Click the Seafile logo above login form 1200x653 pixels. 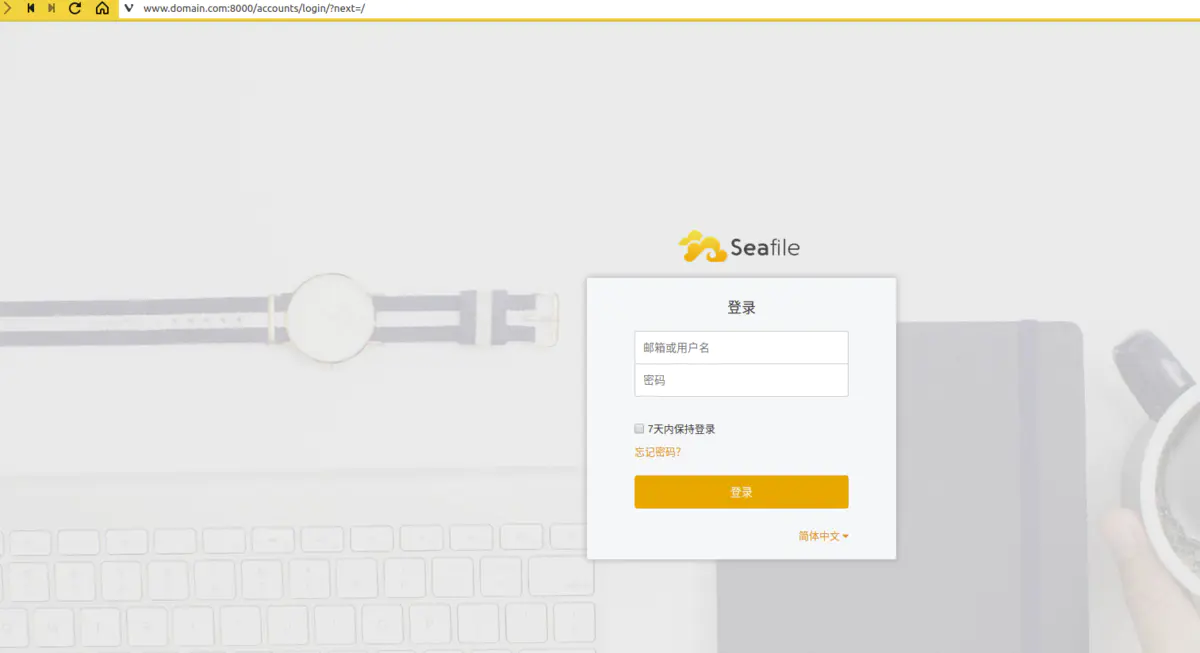pyautogui.click(x=740, y=246)
